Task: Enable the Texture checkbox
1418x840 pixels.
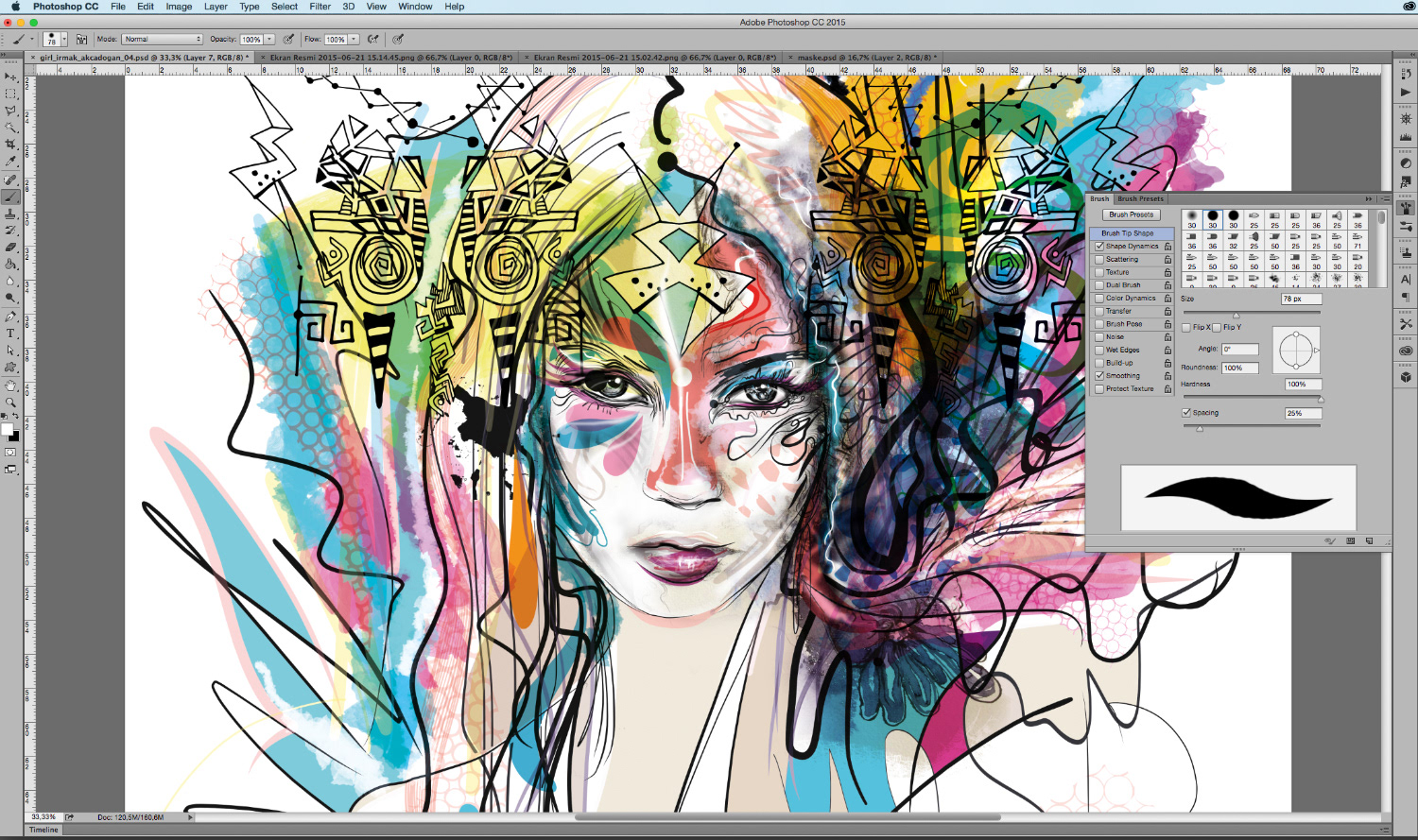Action: point(1099,272)
